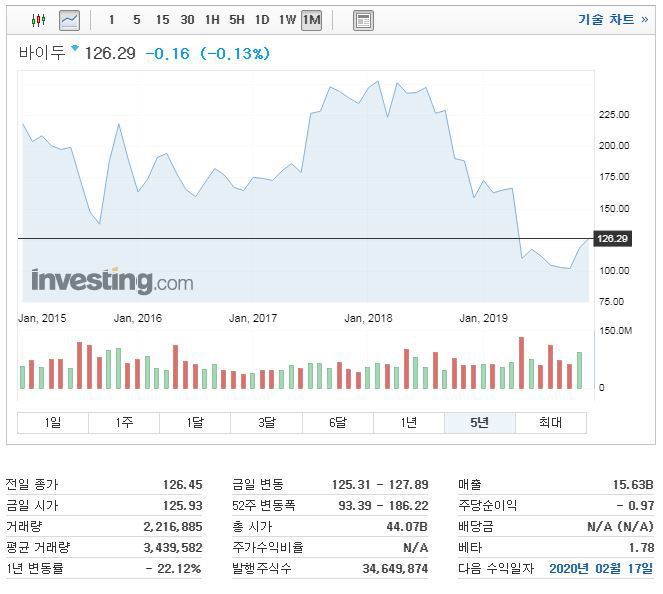This screenshot has height=594, width=663.
Task: Click the 150.0M volume axis label
Action: tap(616, 331)
